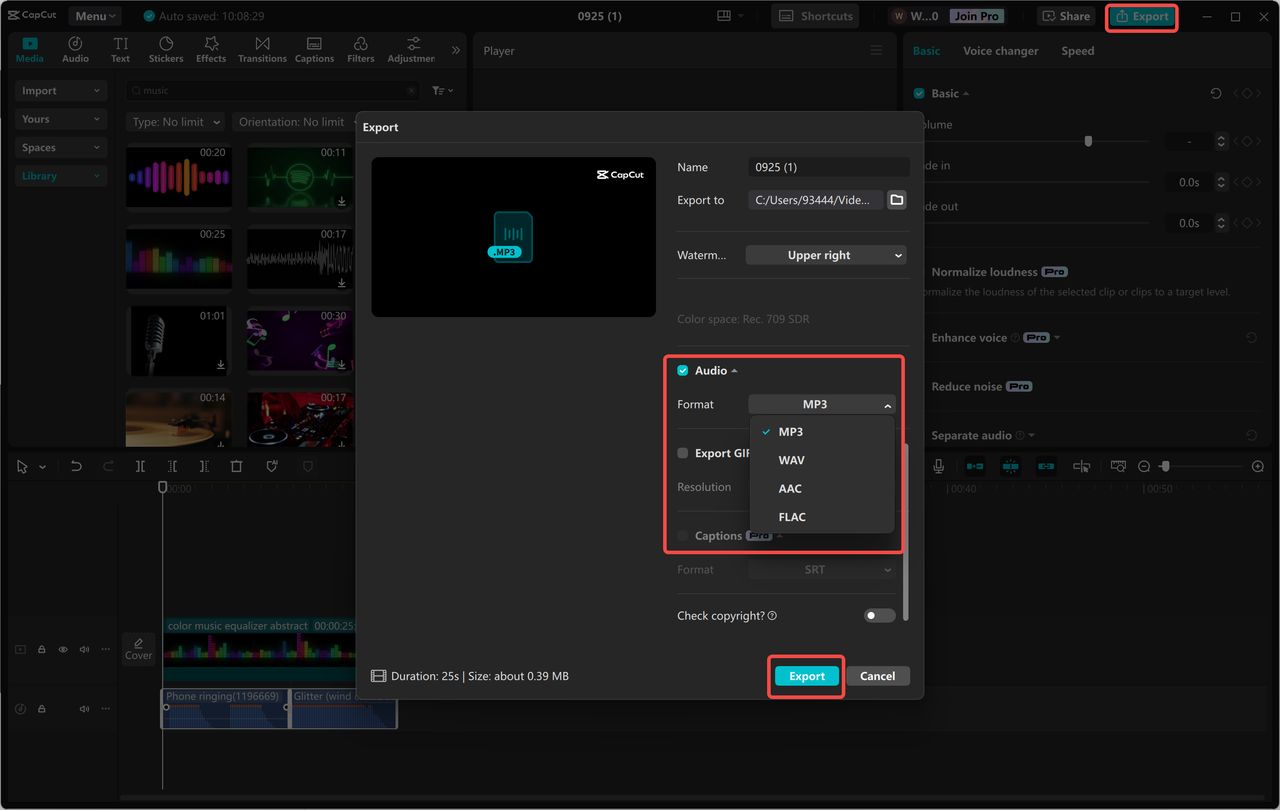Screen dimensions: 1280x810
Task: Click the timeline zoom-in magnifier icon
Action: [1257, 466]
